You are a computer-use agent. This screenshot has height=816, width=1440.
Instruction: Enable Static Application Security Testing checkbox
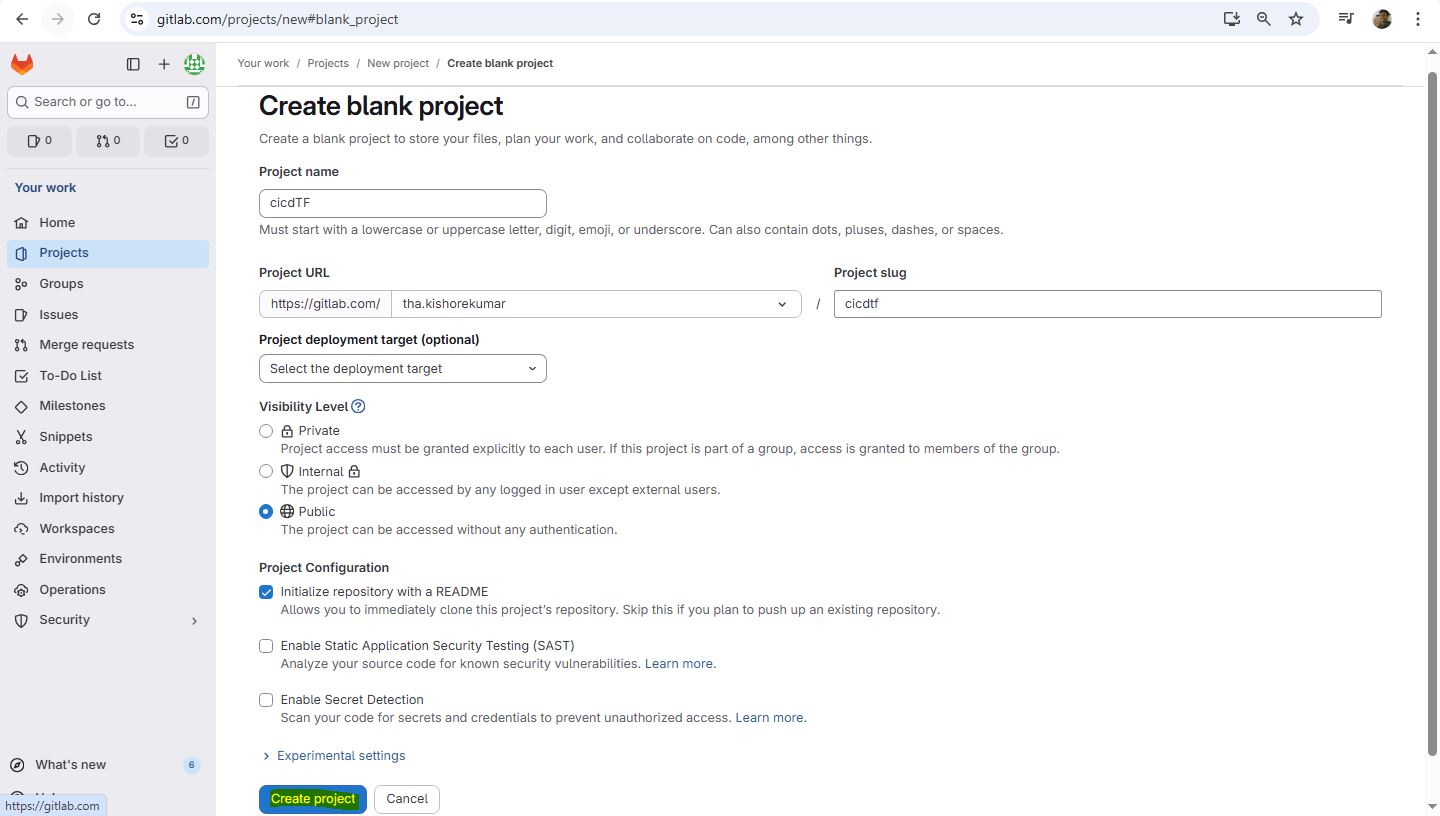(266, 646)
